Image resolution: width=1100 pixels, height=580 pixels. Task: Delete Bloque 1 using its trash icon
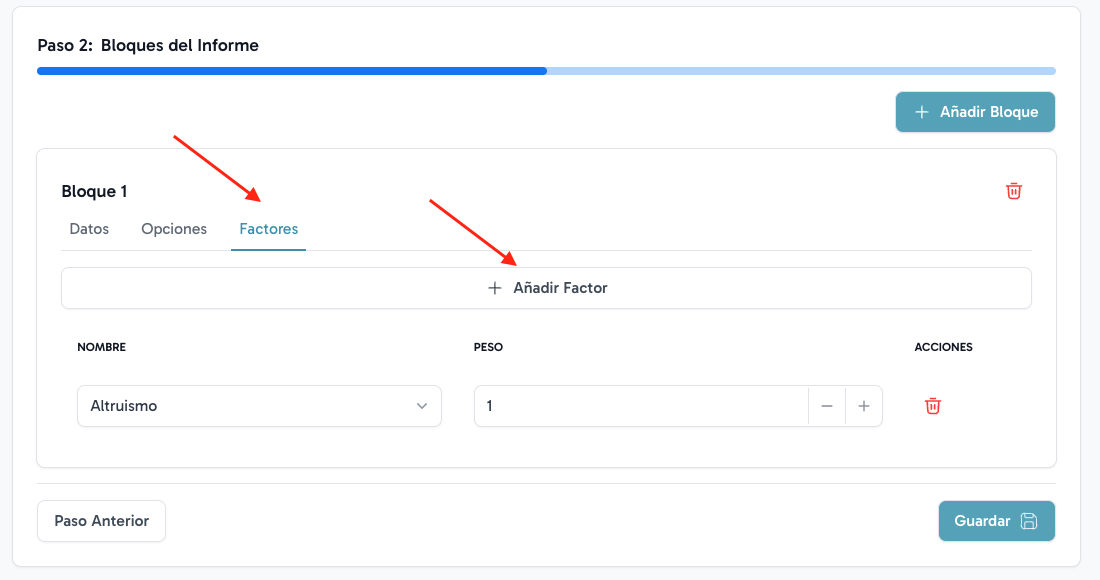(x=1014, y=191)
